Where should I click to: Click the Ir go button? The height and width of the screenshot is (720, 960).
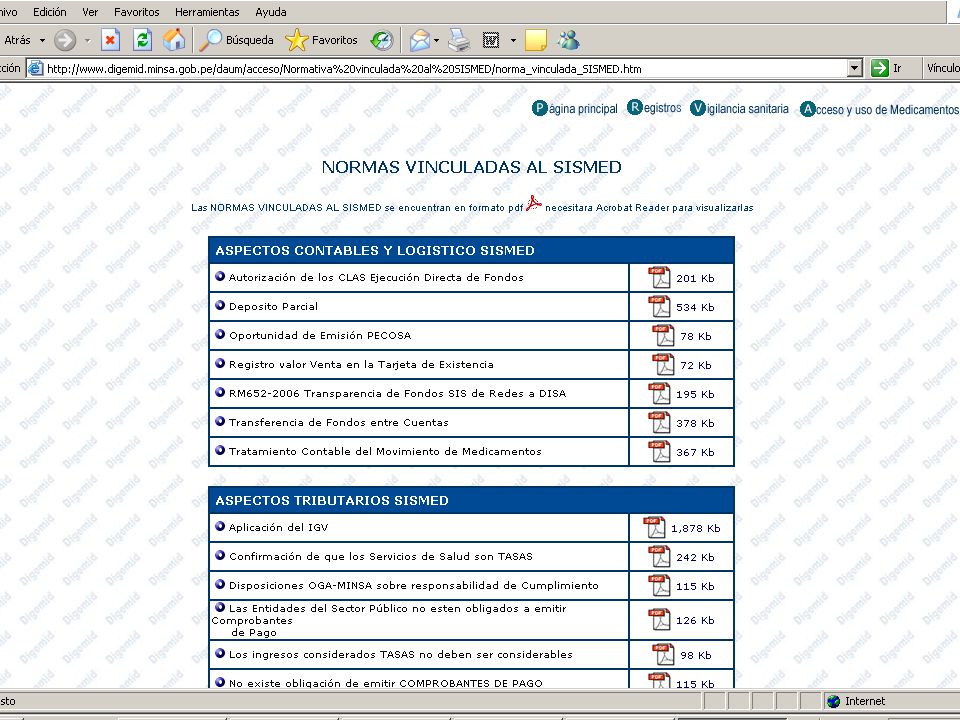887,68
